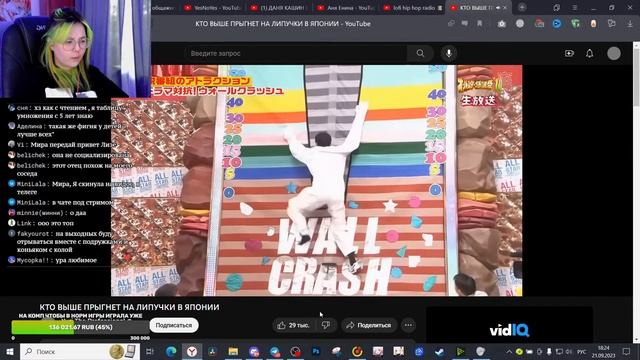
Task: Mute audio icon on the active tab
Action: pos(498,8)
